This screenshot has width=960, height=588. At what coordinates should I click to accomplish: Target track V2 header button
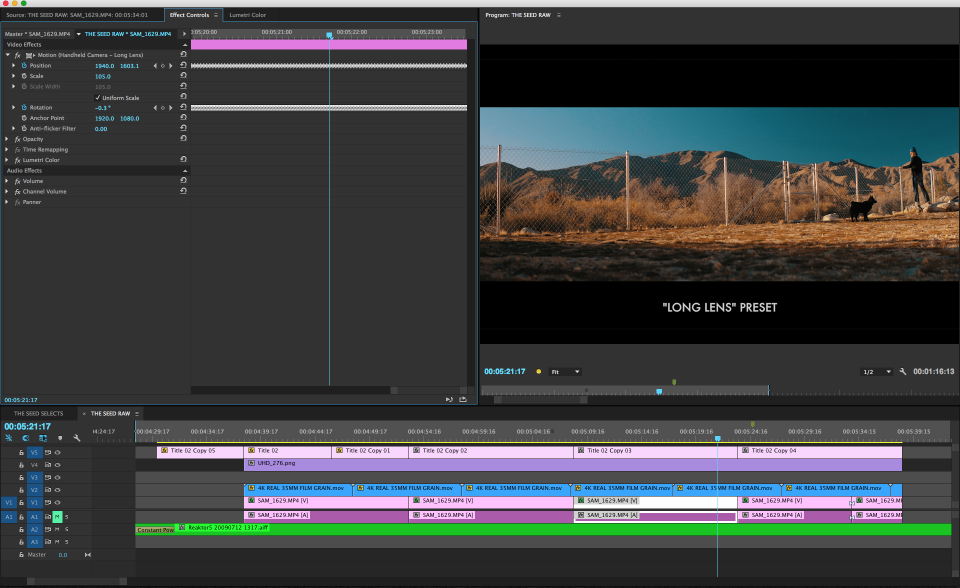[34, 490]
